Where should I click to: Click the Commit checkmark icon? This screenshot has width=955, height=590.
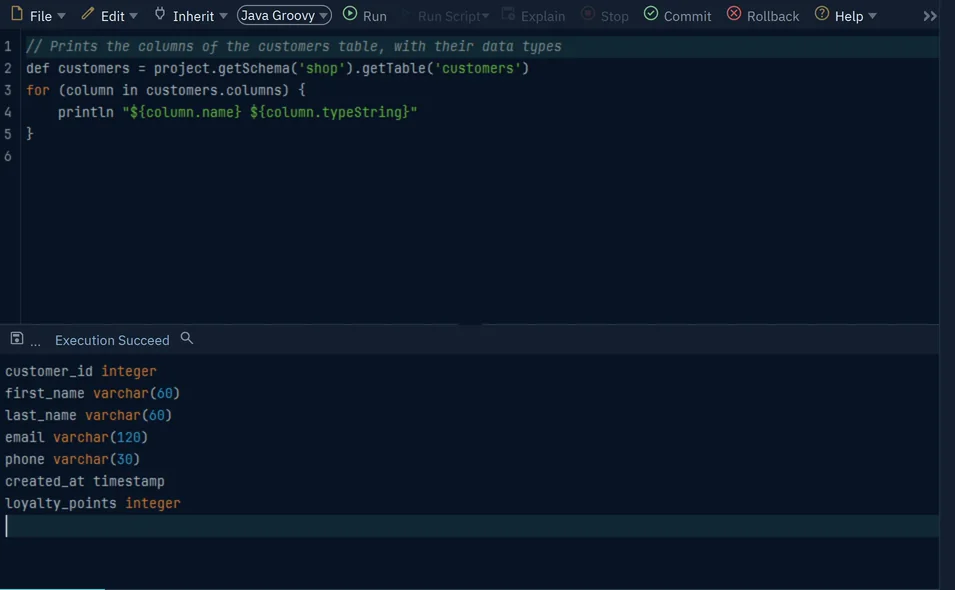pos(650,13)
